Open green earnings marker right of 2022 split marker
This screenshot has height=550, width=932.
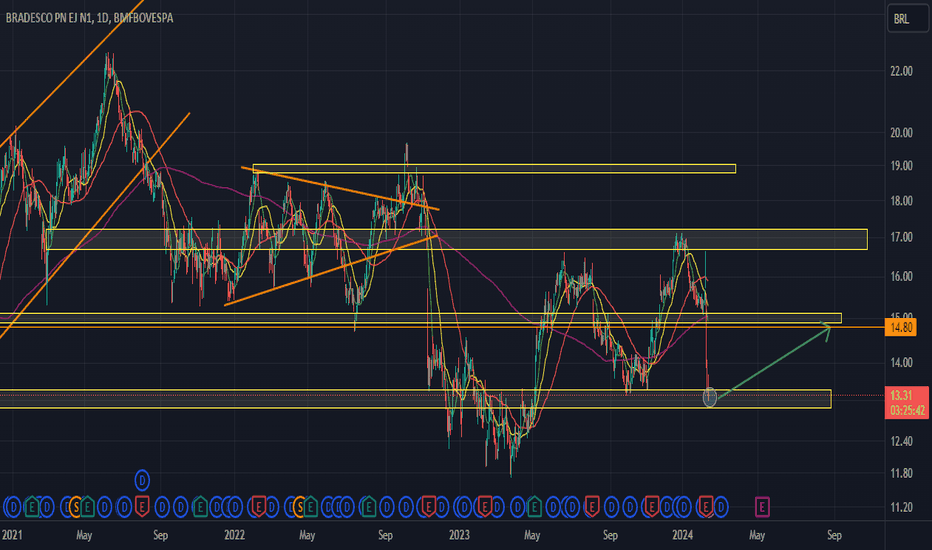(310, 507)
